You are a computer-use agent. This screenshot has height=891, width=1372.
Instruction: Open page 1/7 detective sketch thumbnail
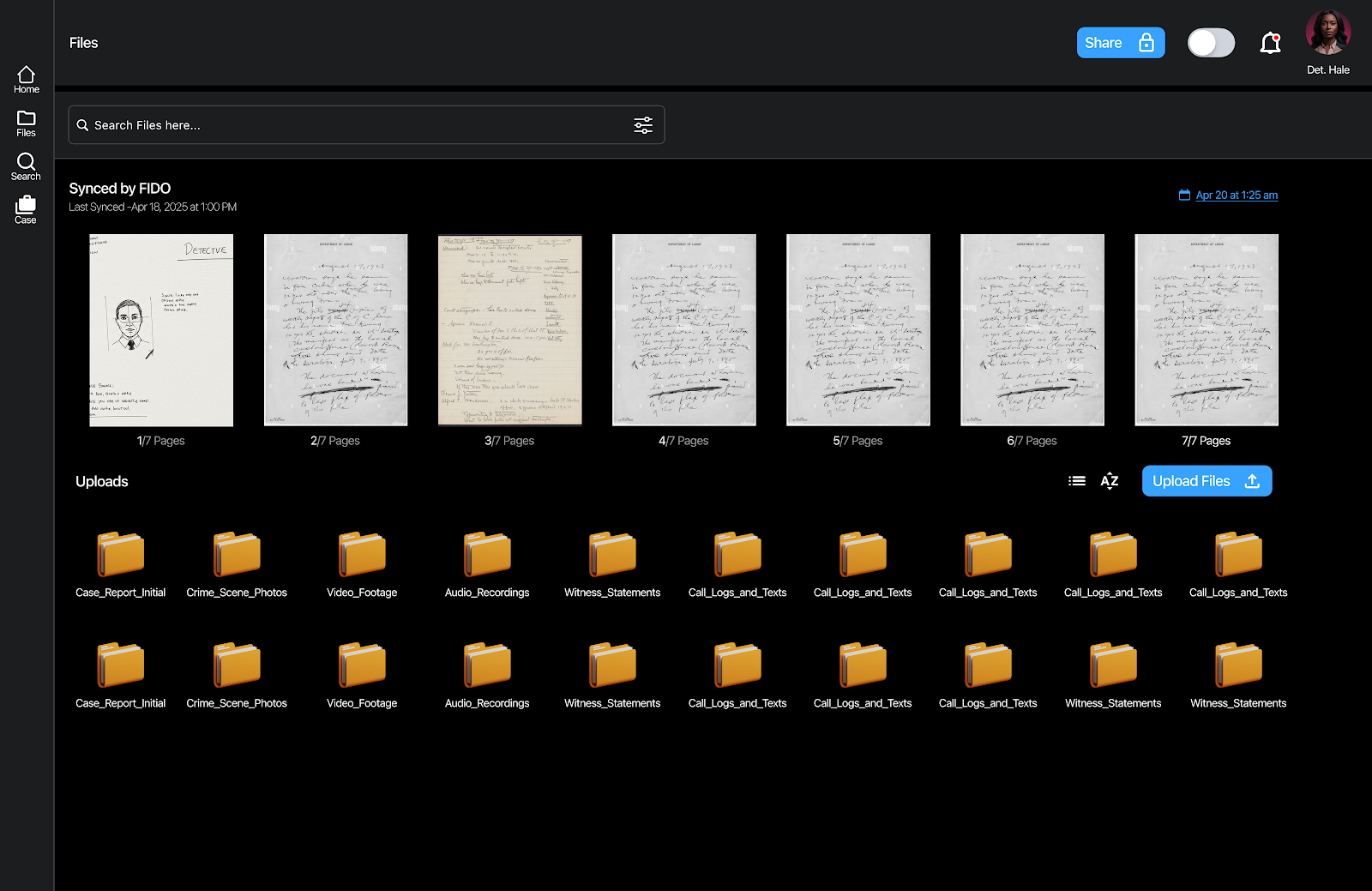161,330
